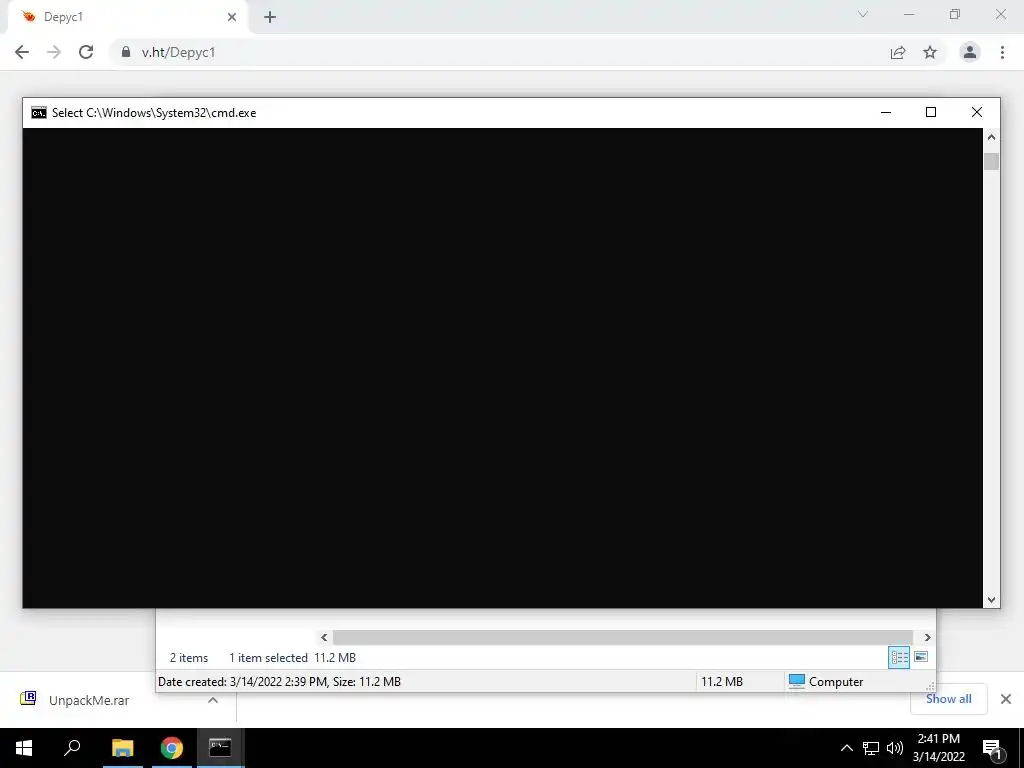The height and width of the screenshot is (768, 1024).
Task: Show hidden system tray icons
Action: pos(846,748)
